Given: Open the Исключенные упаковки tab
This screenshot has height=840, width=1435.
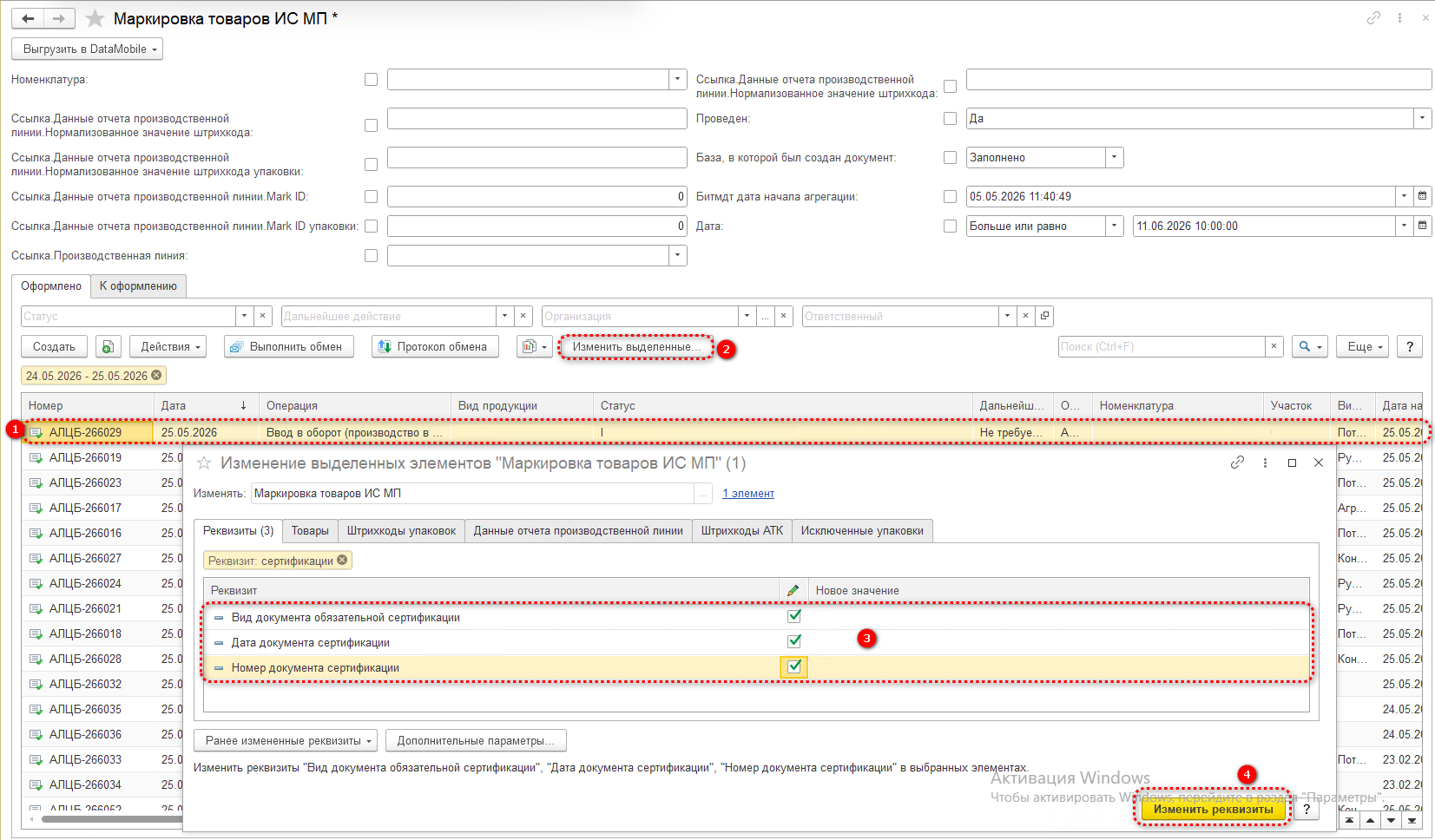Looking at the screenshot, I should click(x=862, y=530).
